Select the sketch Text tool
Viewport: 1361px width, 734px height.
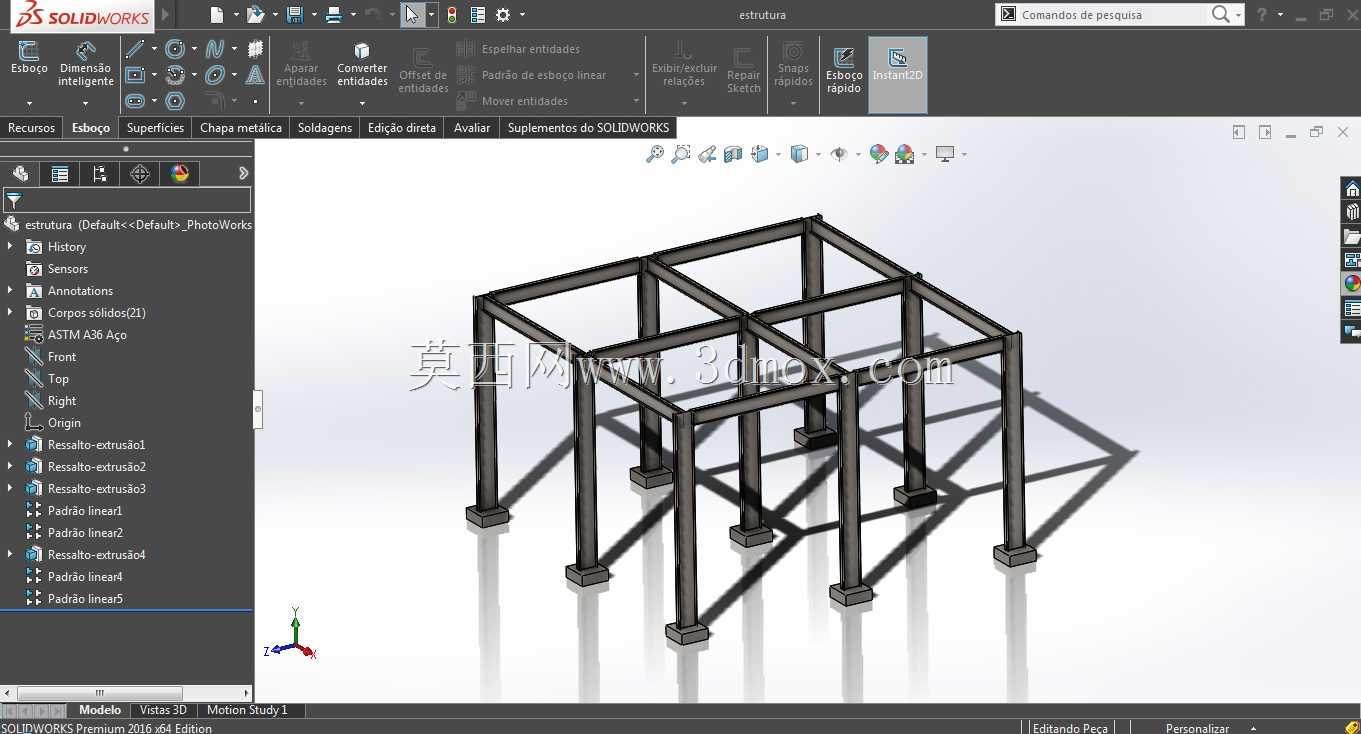point(255,75)
